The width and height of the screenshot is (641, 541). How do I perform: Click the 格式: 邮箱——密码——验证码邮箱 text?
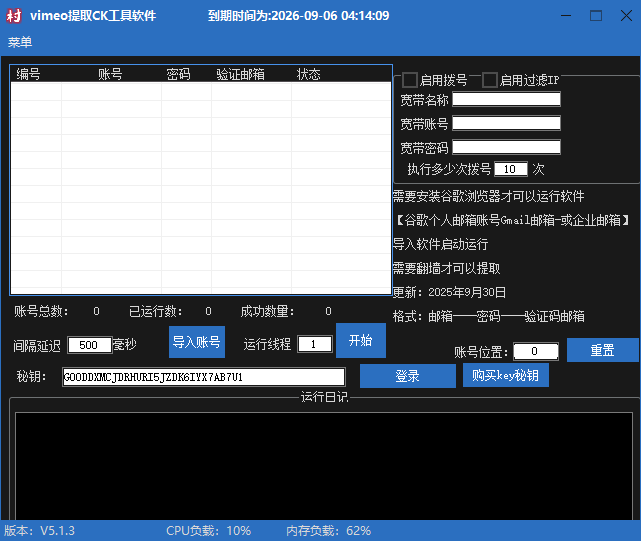coord(489,316)
